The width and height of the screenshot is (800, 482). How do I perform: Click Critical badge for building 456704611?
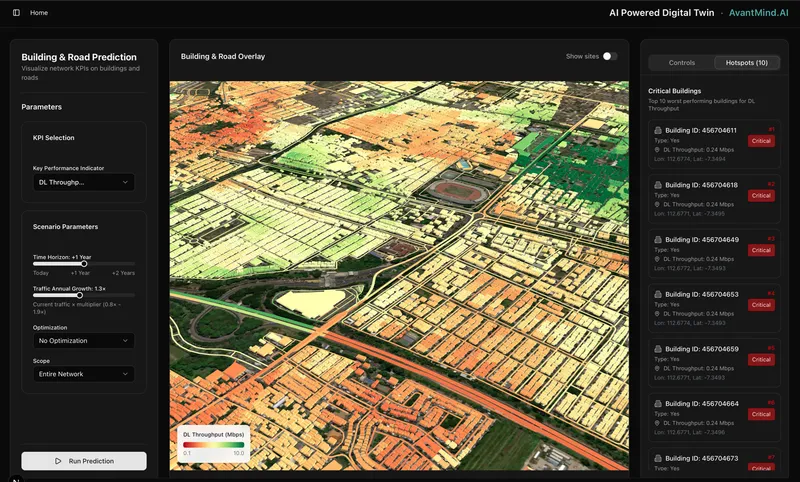point(761,141)
